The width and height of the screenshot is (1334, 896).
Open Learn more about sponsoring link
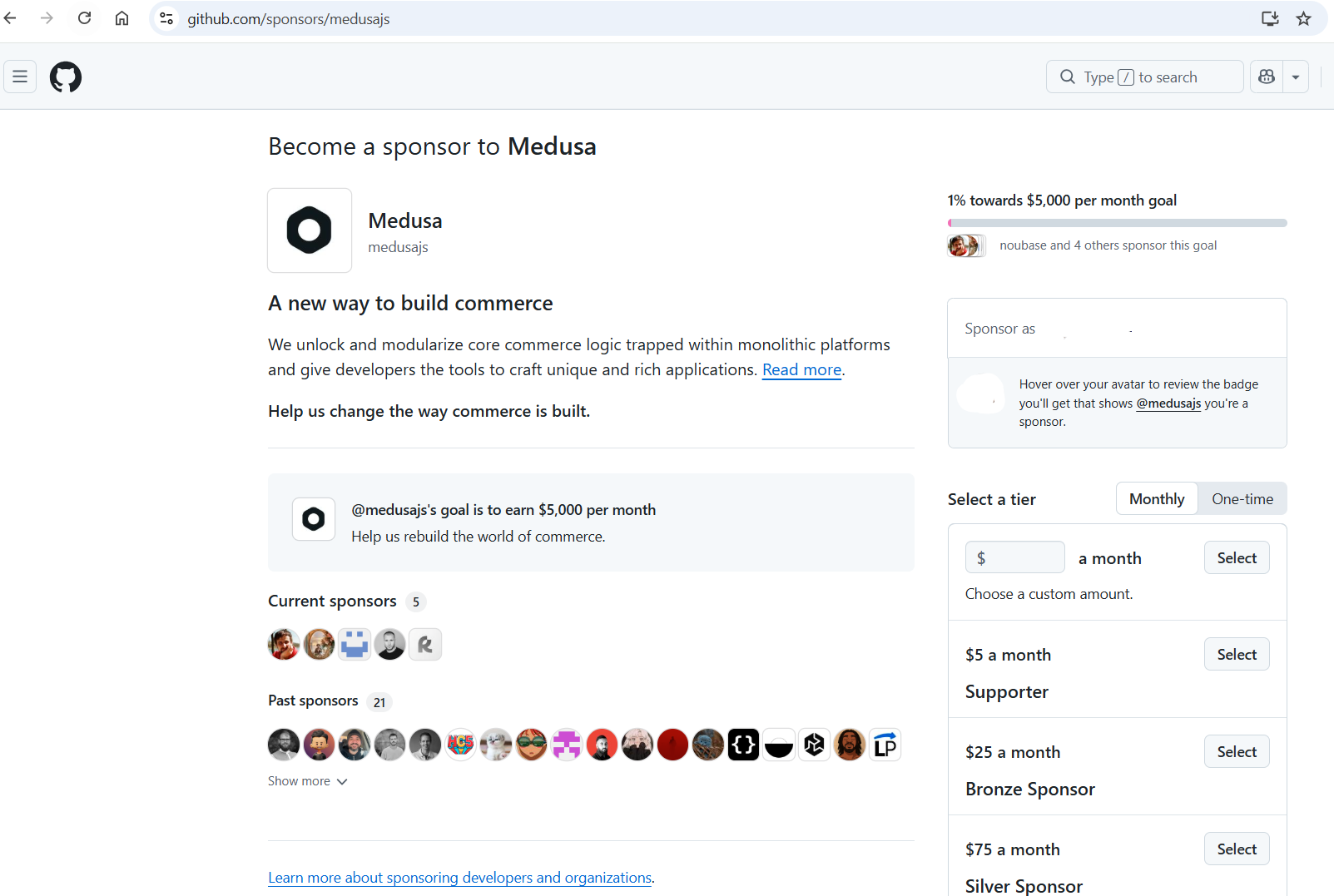(459, 878)
